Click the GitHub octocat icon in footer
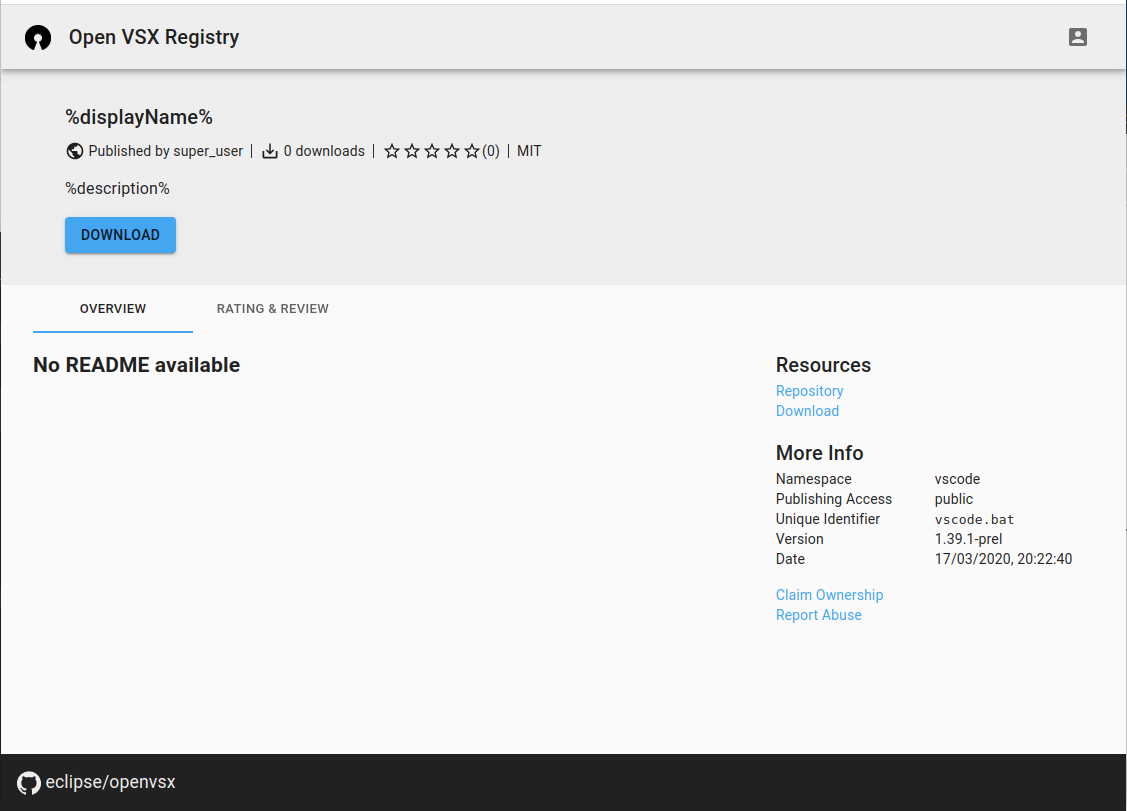This screenshot has height=811, width=1127. (x=28, y=782)
